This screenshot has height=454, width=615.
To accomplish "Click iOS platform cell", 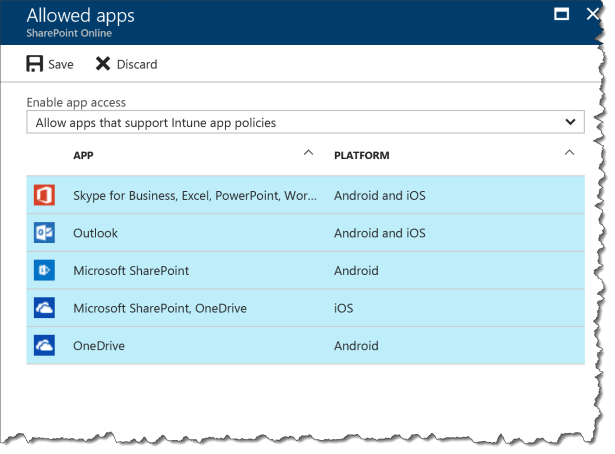I will (344, 309).
